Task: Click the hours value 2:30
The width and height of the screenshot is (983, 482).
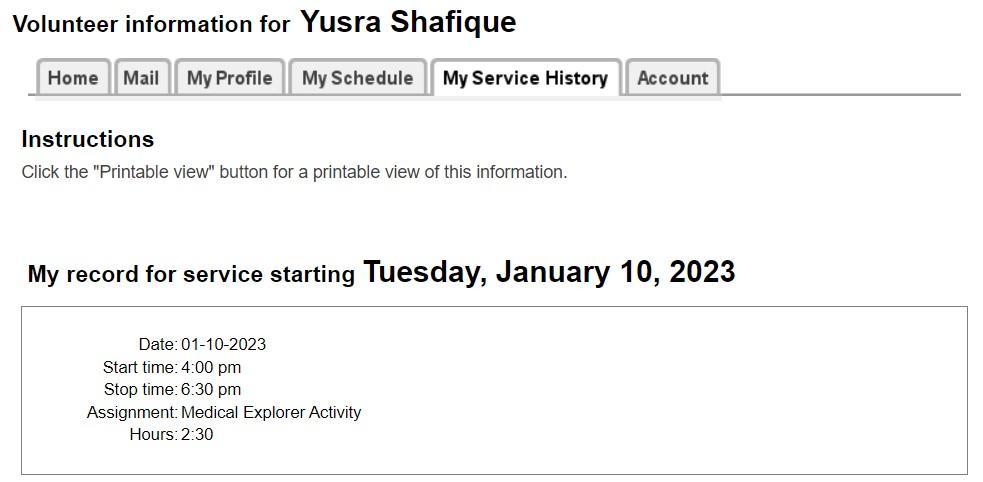Action: tap(197, 434)
